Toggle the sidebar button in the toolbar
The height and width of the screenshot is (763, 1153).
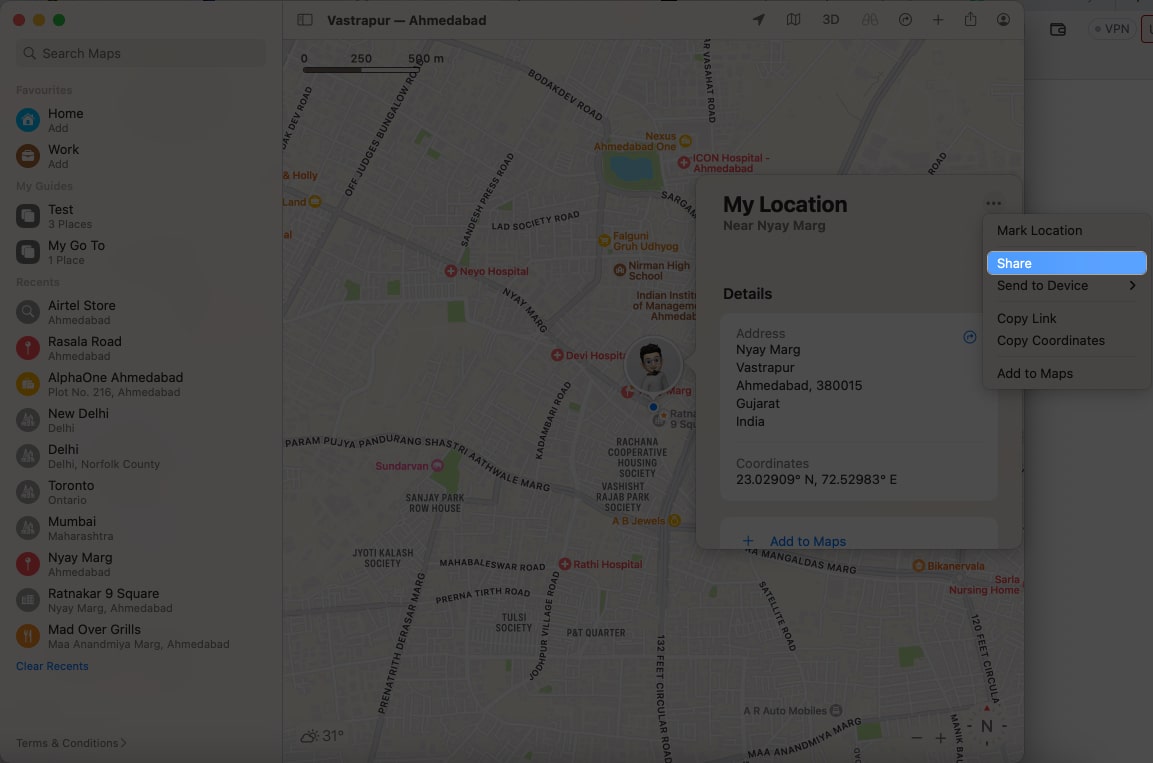coord(304,20)
